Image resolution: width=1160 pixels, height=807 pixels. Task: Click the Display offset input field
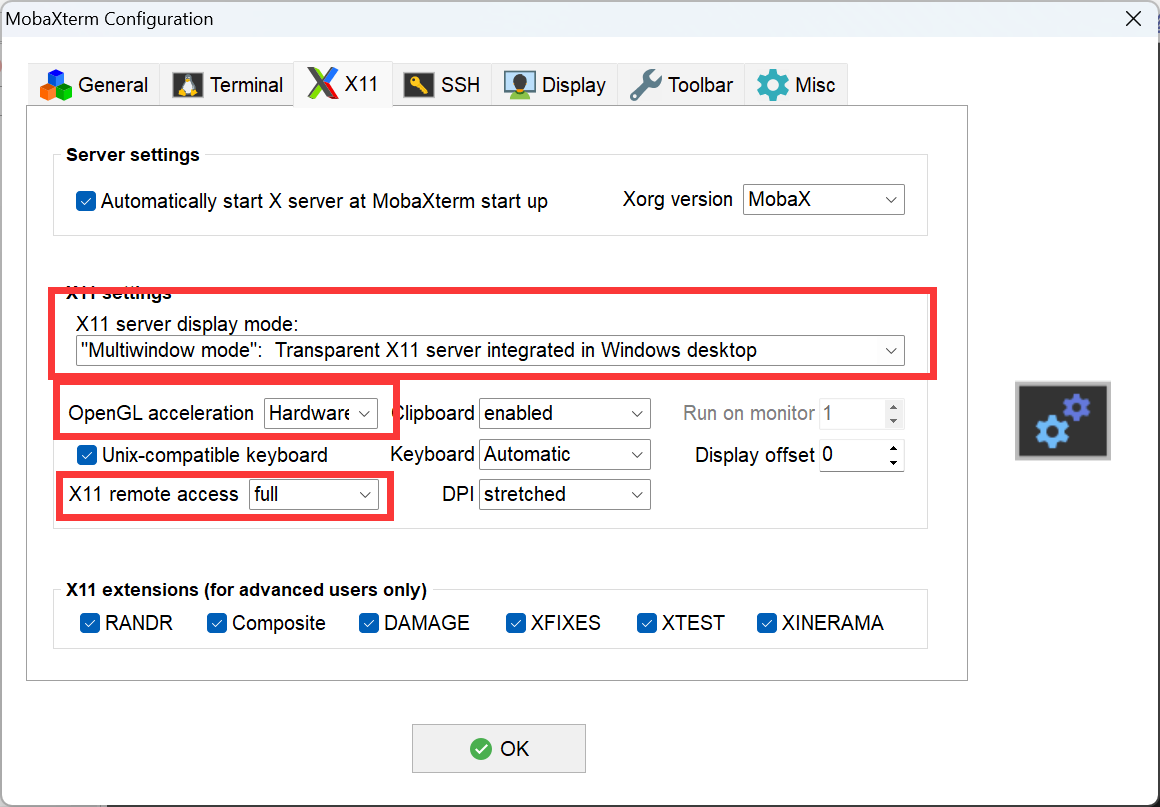(x=852, y=455)
